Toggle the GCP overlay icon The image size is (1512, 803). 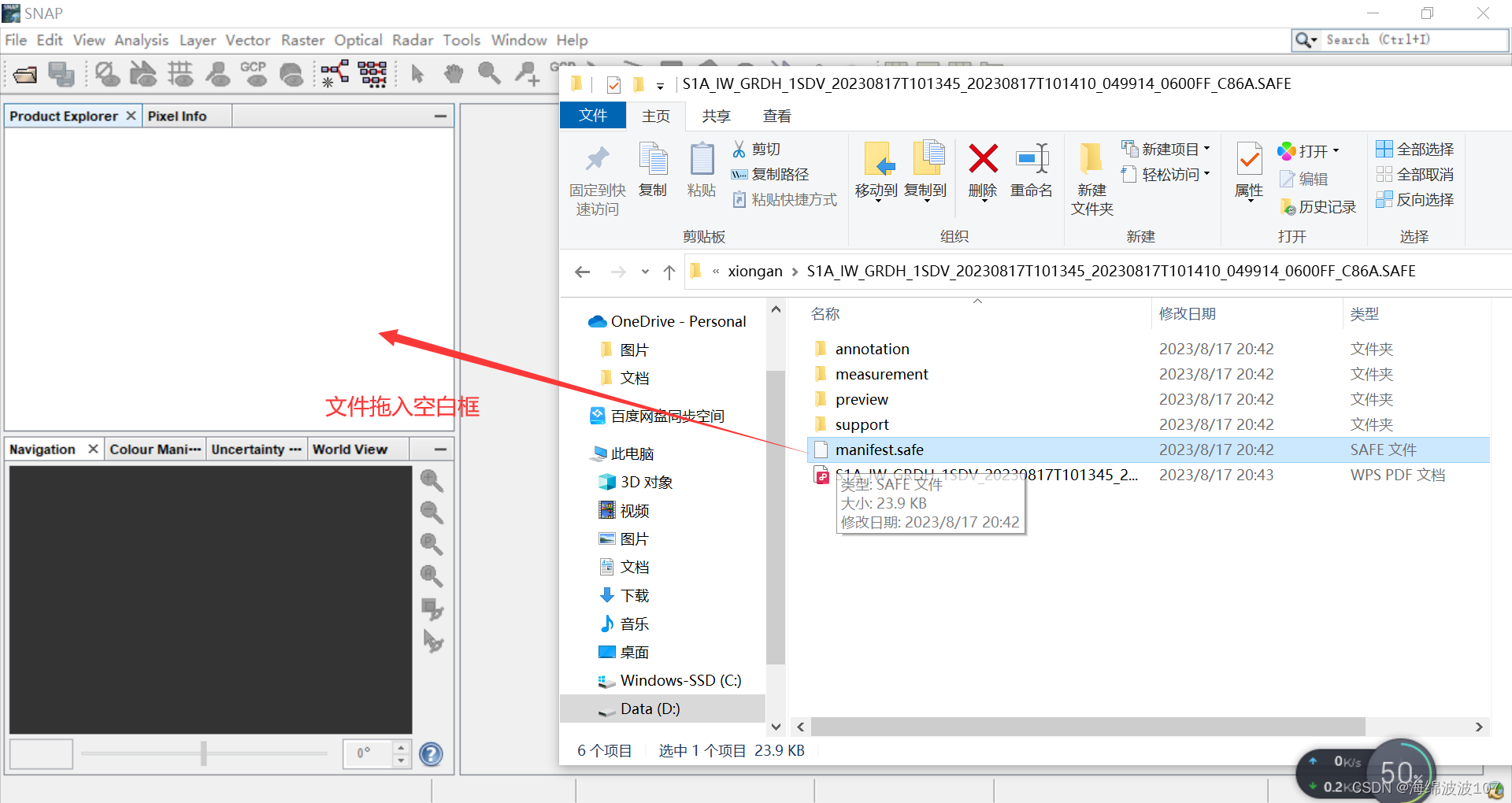254,75
